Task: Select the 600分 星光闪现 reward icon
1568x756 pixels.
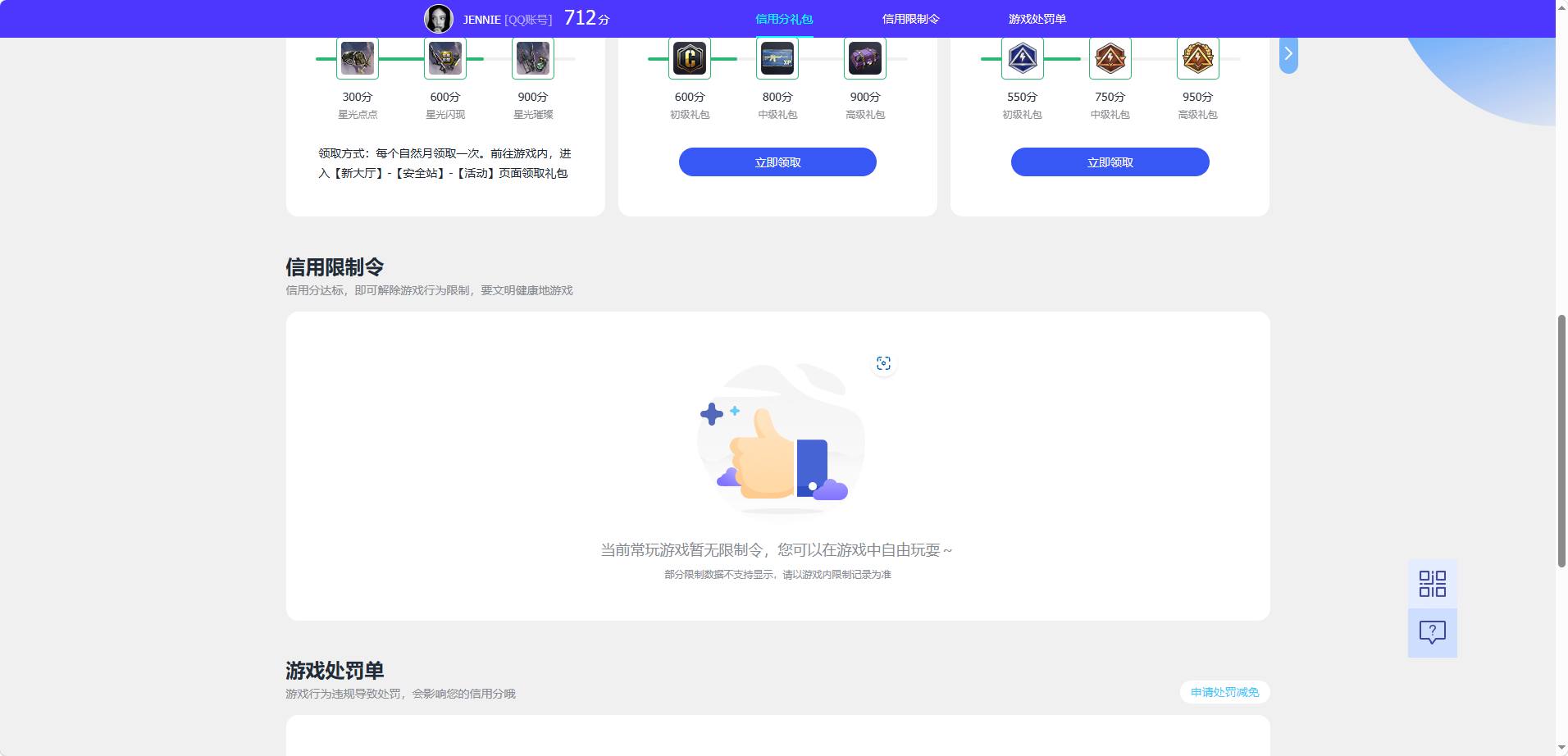Action: 445,58
